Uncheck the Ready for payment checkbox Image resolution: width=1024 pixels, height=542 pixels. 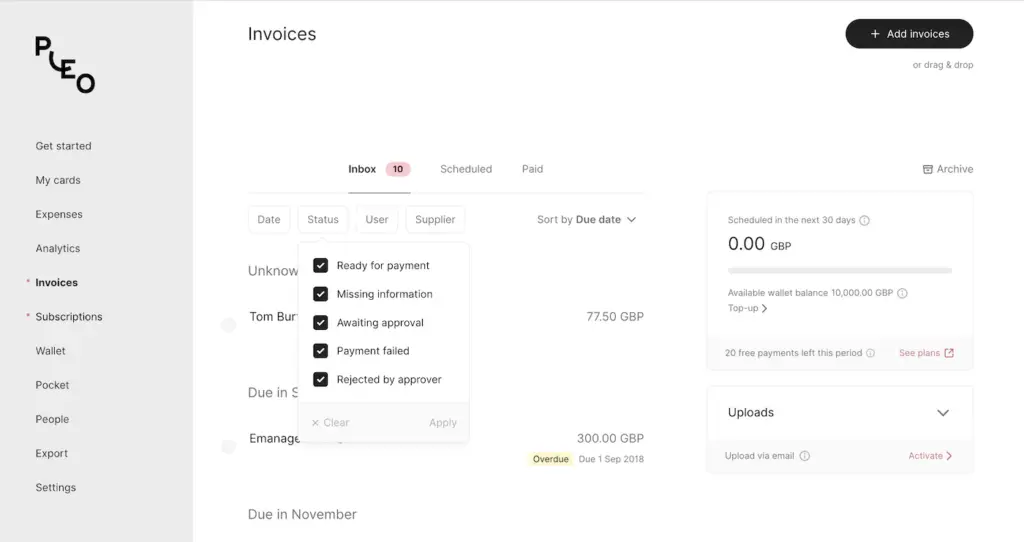[321, 266]
